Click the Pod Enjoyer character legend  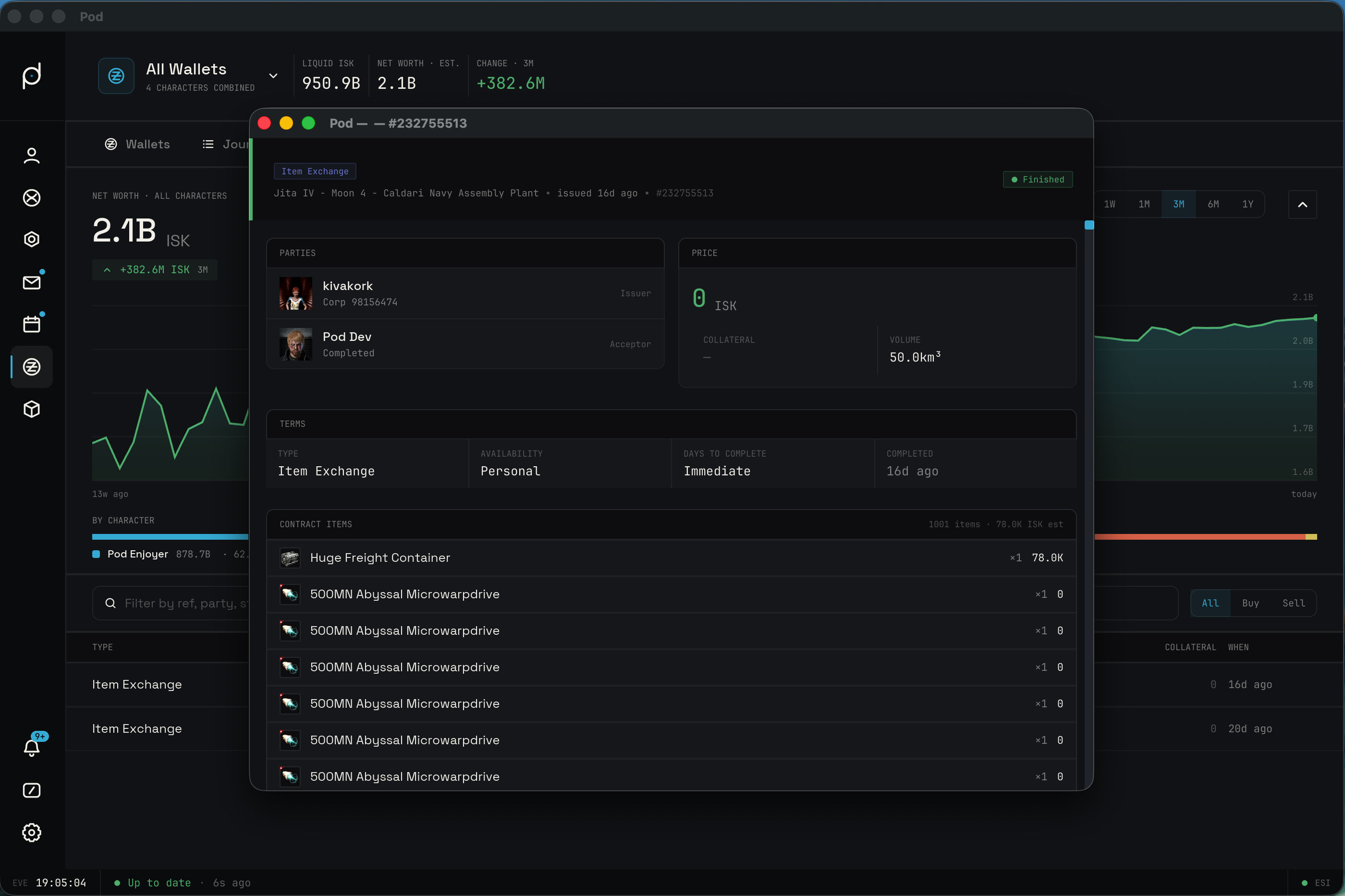point(138,554)
